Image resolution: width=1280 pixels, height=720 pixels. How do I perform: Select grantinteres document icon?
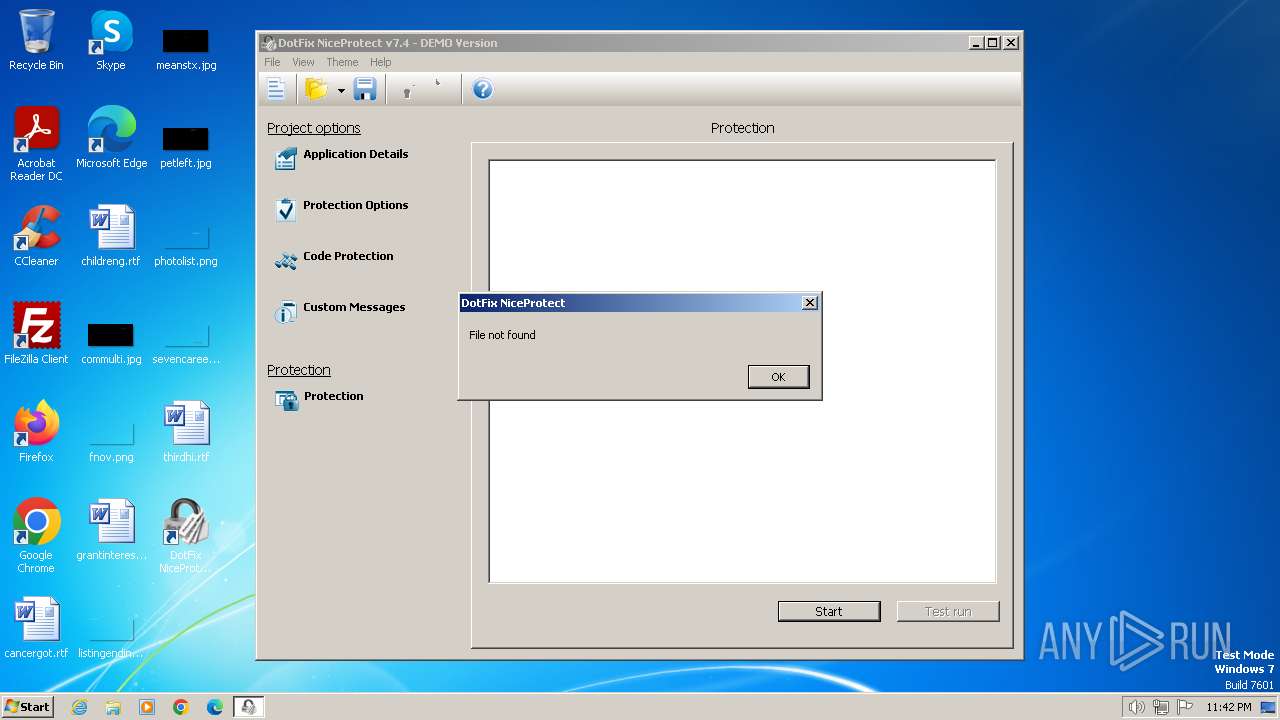(111, 530)
